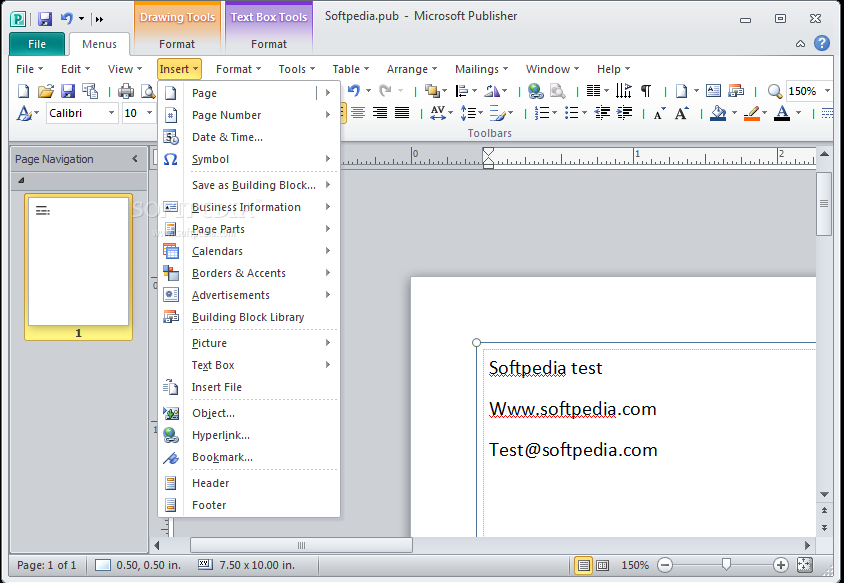Click the Help question mark icon
844x583 pixels.
822,43
